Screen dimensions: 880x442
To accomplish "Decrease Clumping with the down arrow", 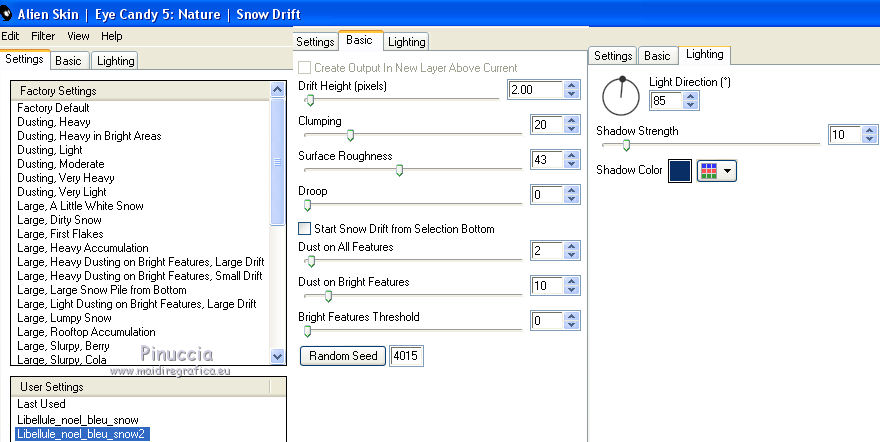I will [571, 128].
